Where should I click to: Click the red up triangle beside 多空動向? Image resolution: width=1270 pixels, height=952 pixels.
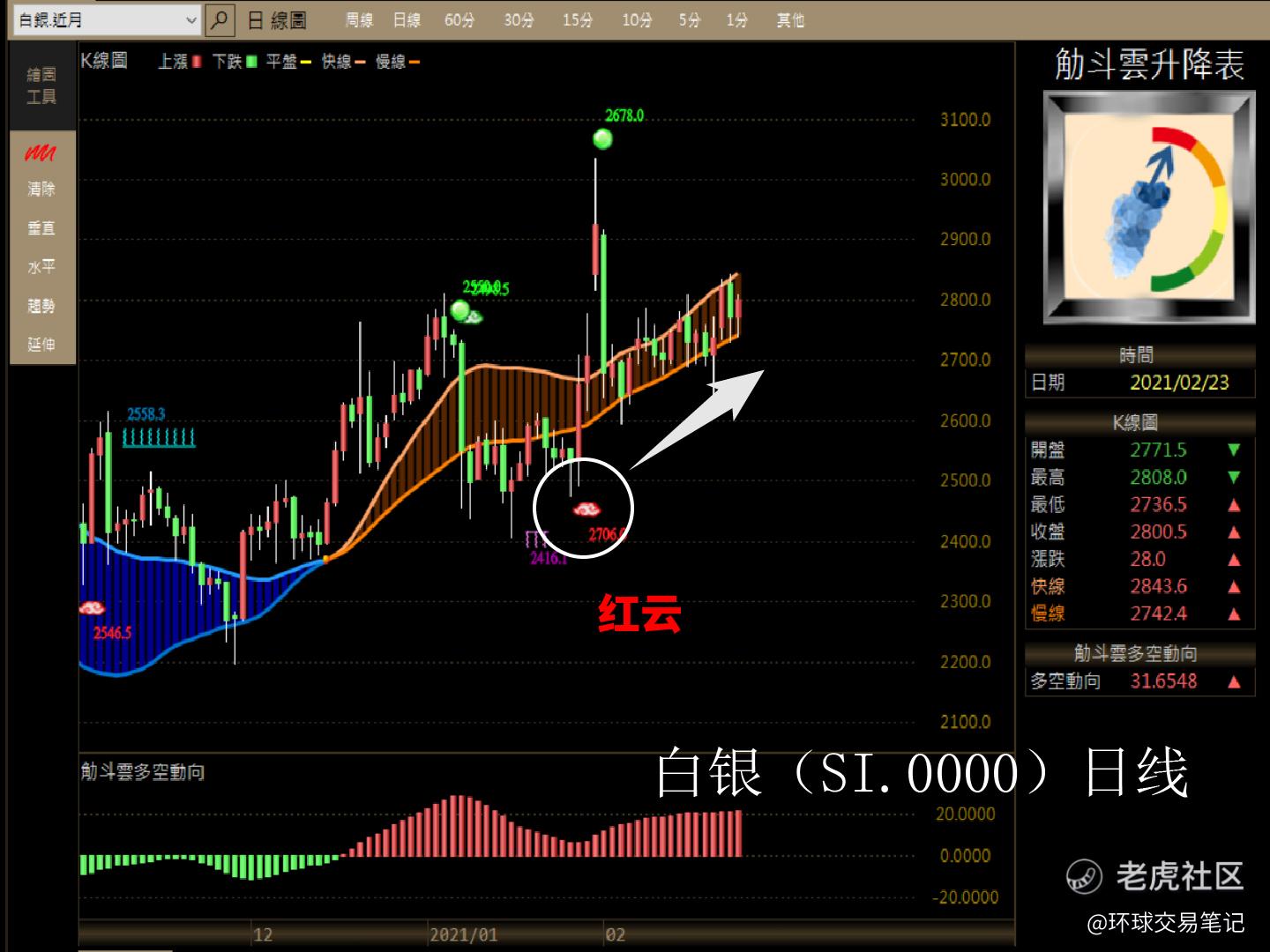point(1234,681)
